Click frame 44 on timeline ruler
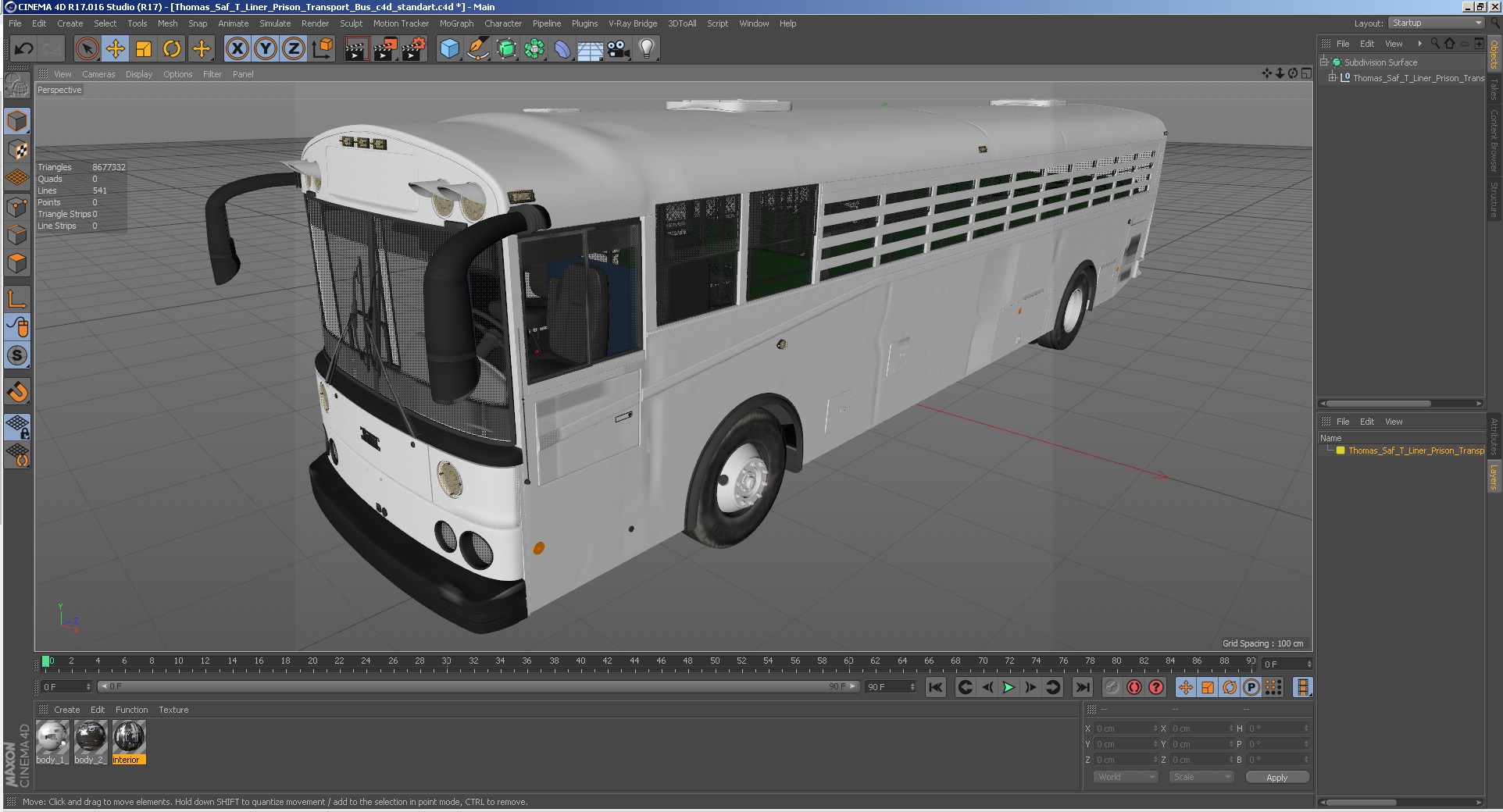 634,663
